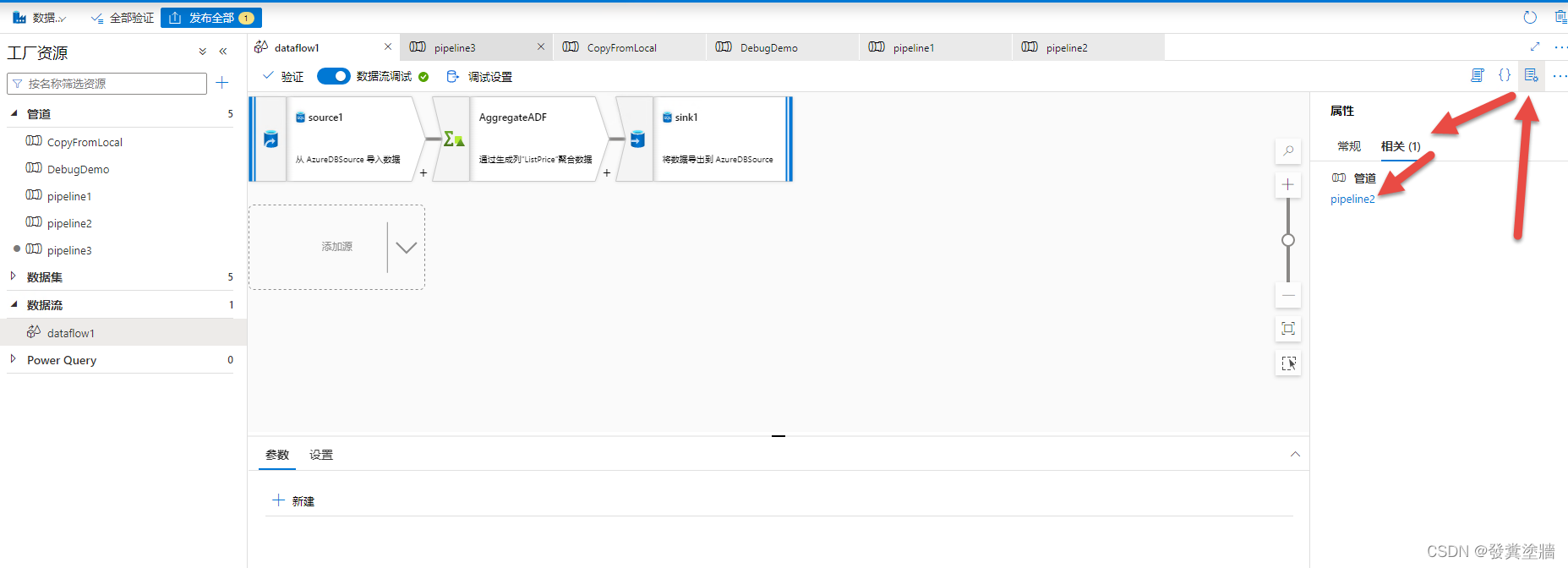
Task: Close the dataflow1 tab
Action: [388, 47]
